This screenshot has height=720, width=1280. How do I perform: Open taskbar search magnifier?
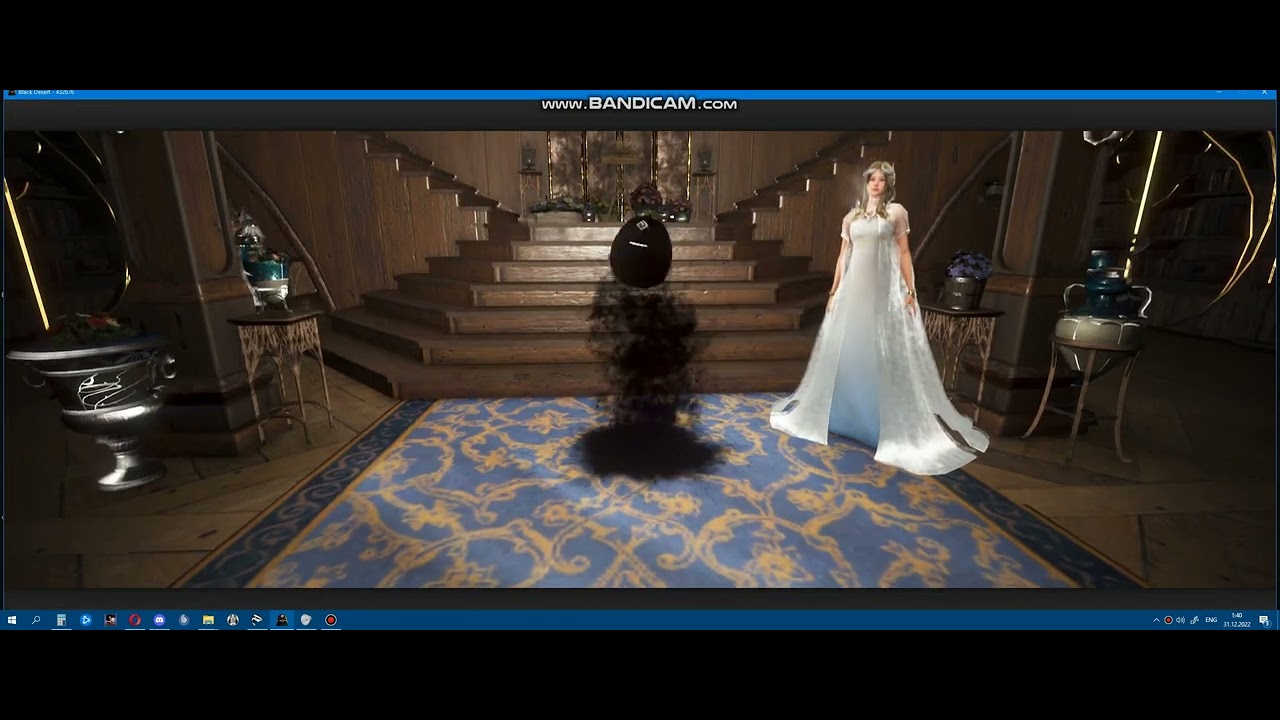point(36,620)
